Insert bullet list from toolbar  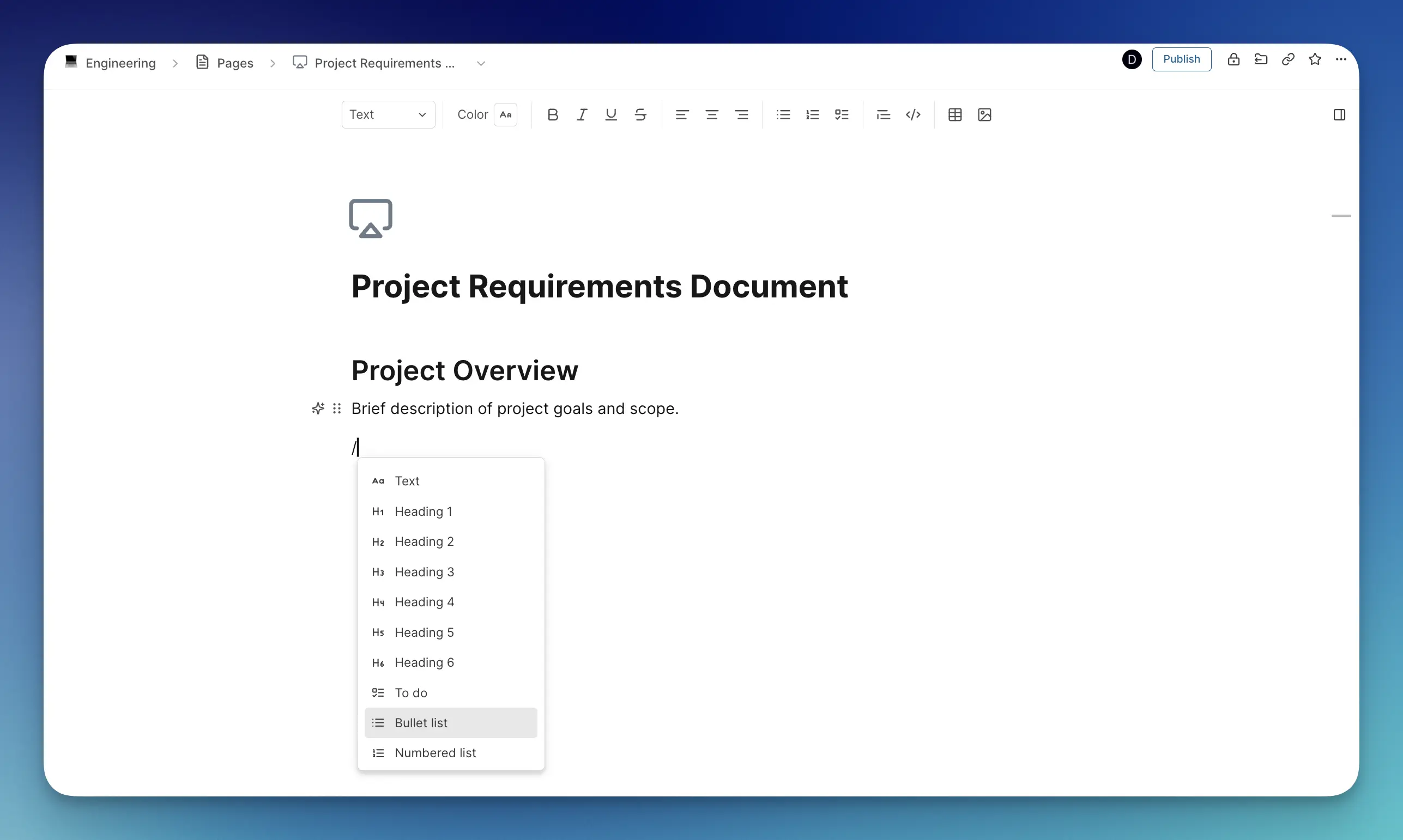click(783, 115)
